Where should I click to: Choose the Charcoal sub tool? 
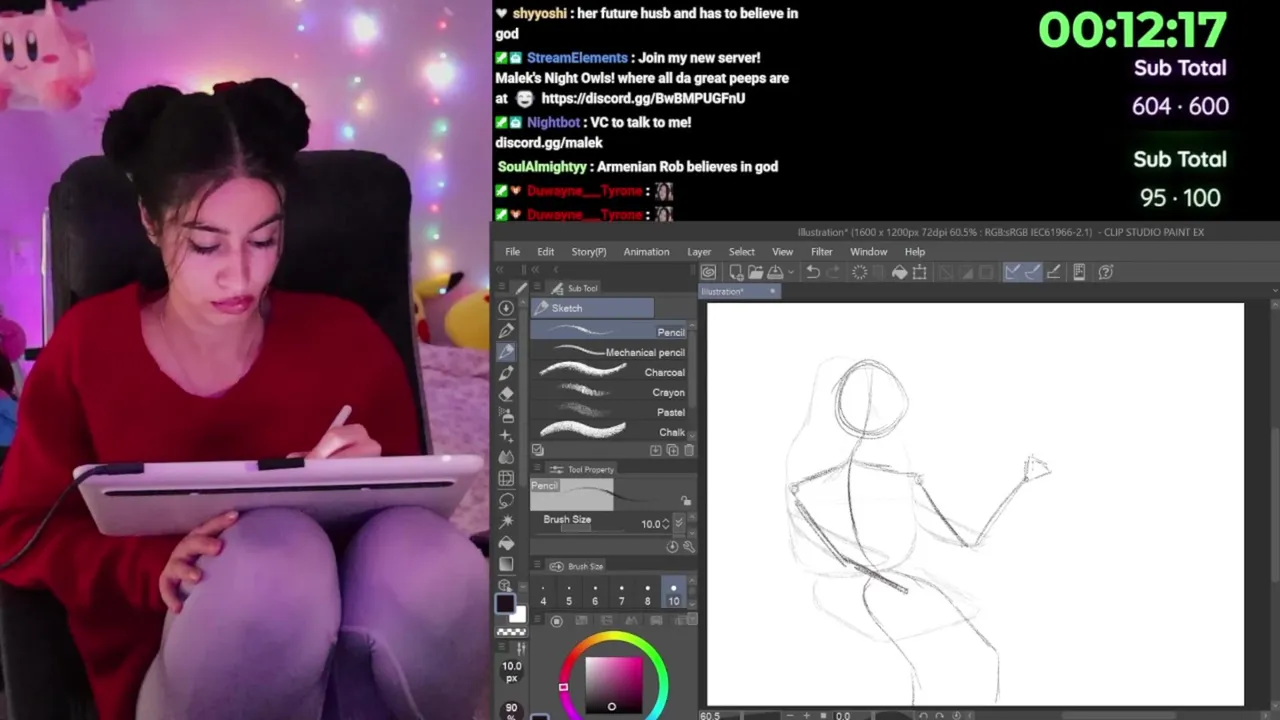pyautogui.click(x=609, y=372)
